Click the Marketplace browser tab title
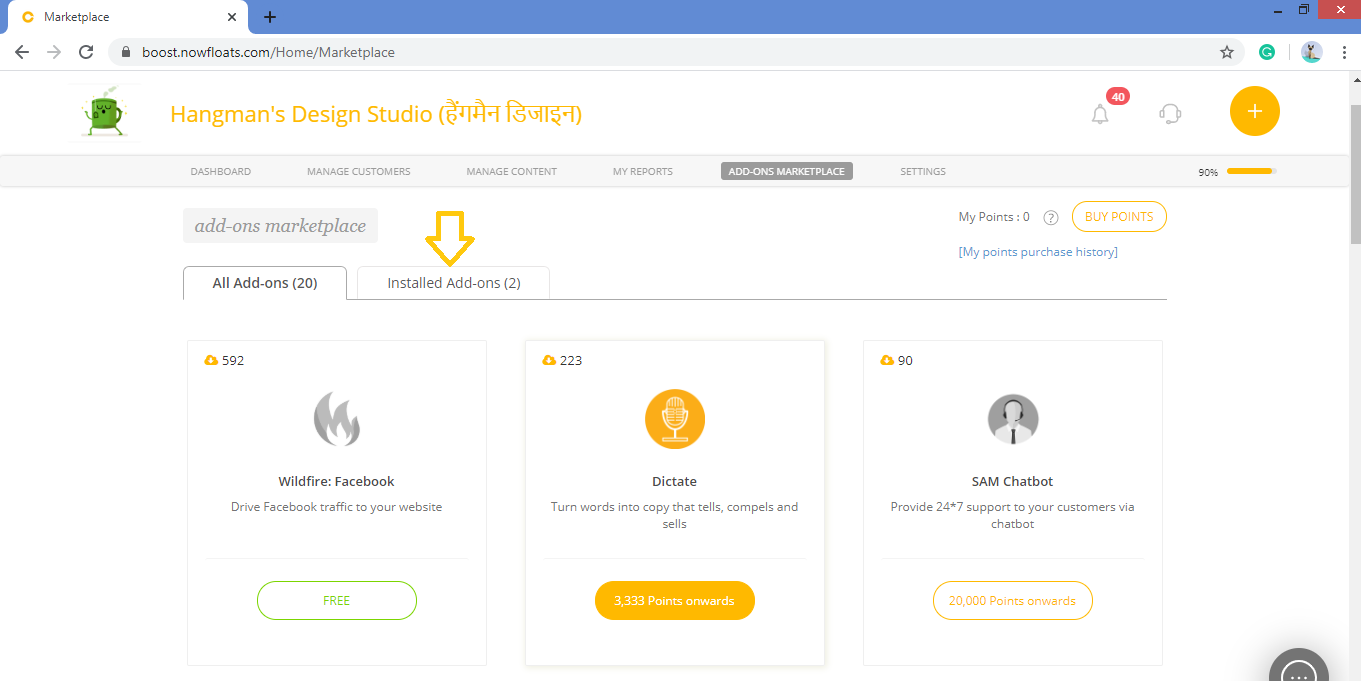This screenshot has height=681, width=1361. (77, 17)
